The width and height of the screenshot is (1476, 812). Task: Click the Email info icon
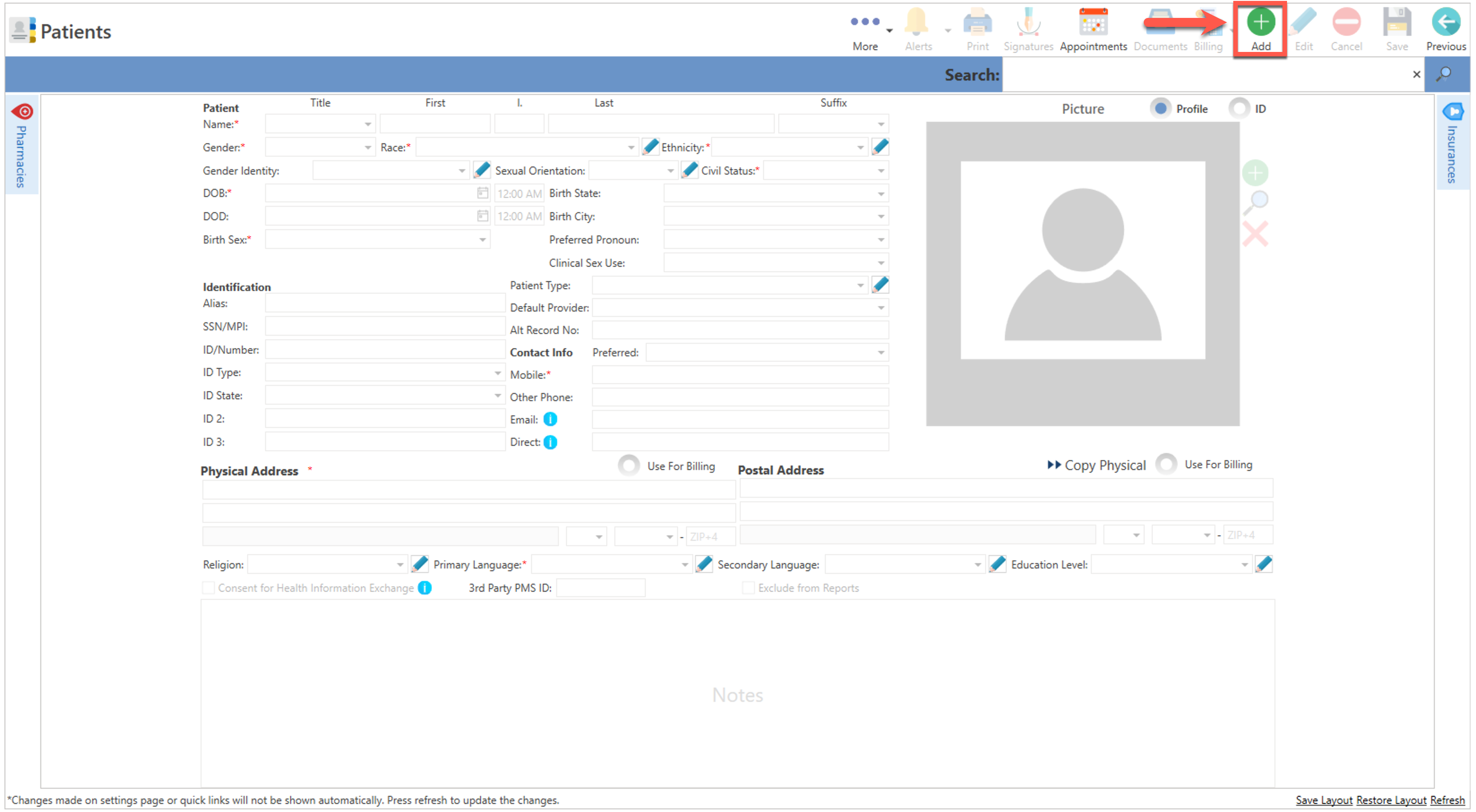[550, 420]
